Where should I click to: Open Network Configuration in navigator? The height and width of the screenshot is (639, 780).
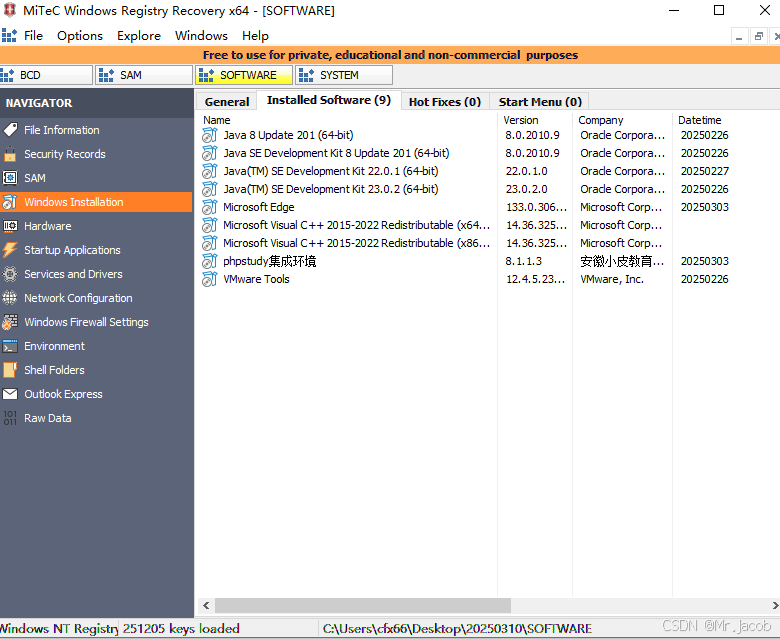97,298
